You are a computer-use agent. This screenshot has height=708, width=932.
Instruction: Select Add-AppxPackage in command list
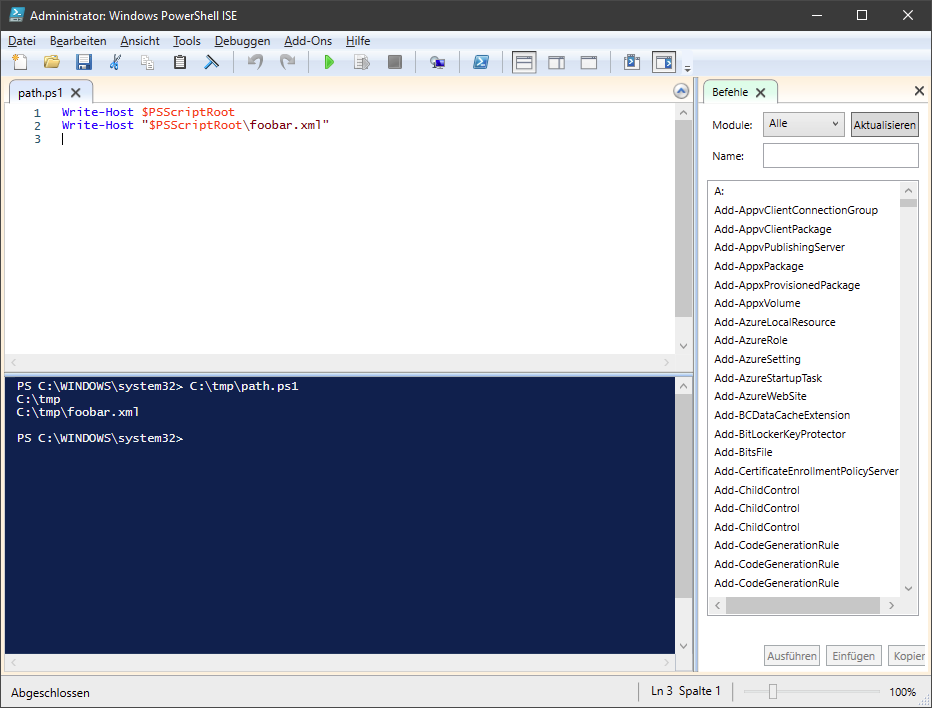pyautogui.click(x=758, y=266)
